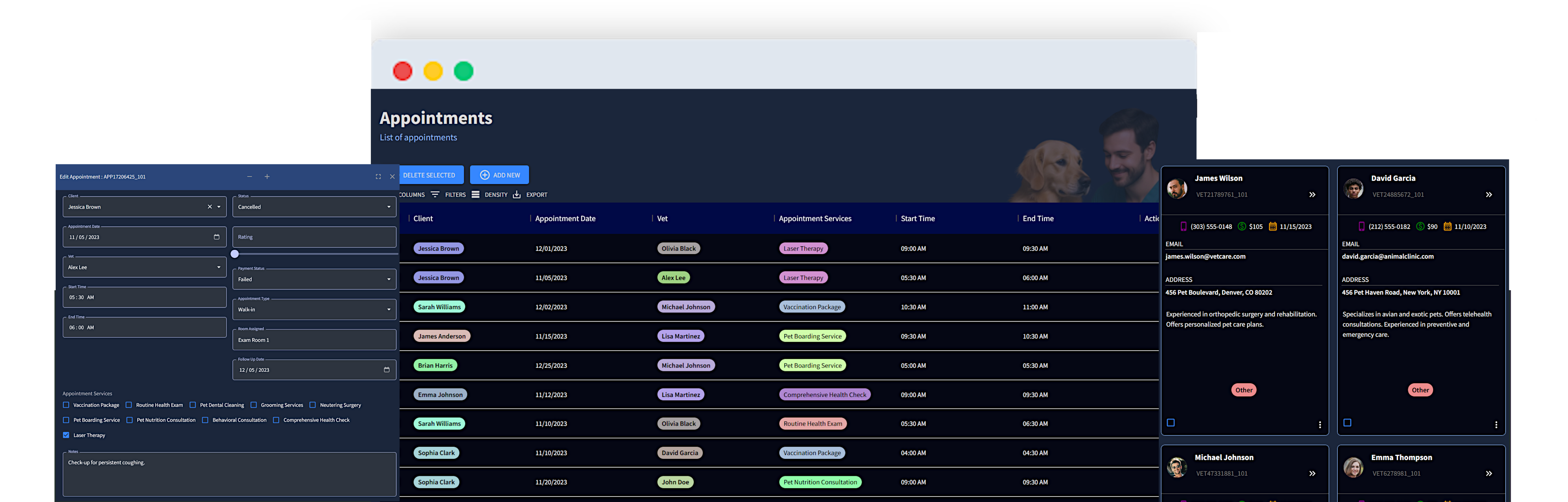Click James Anderson client chip
This screenshot has height=502, width=1568.
point(441,336)
